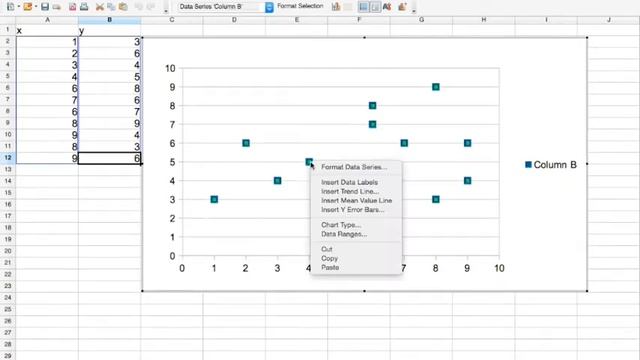Click cell B1 containing y
This screenshot has height=360, width=640.
(109, 30)
